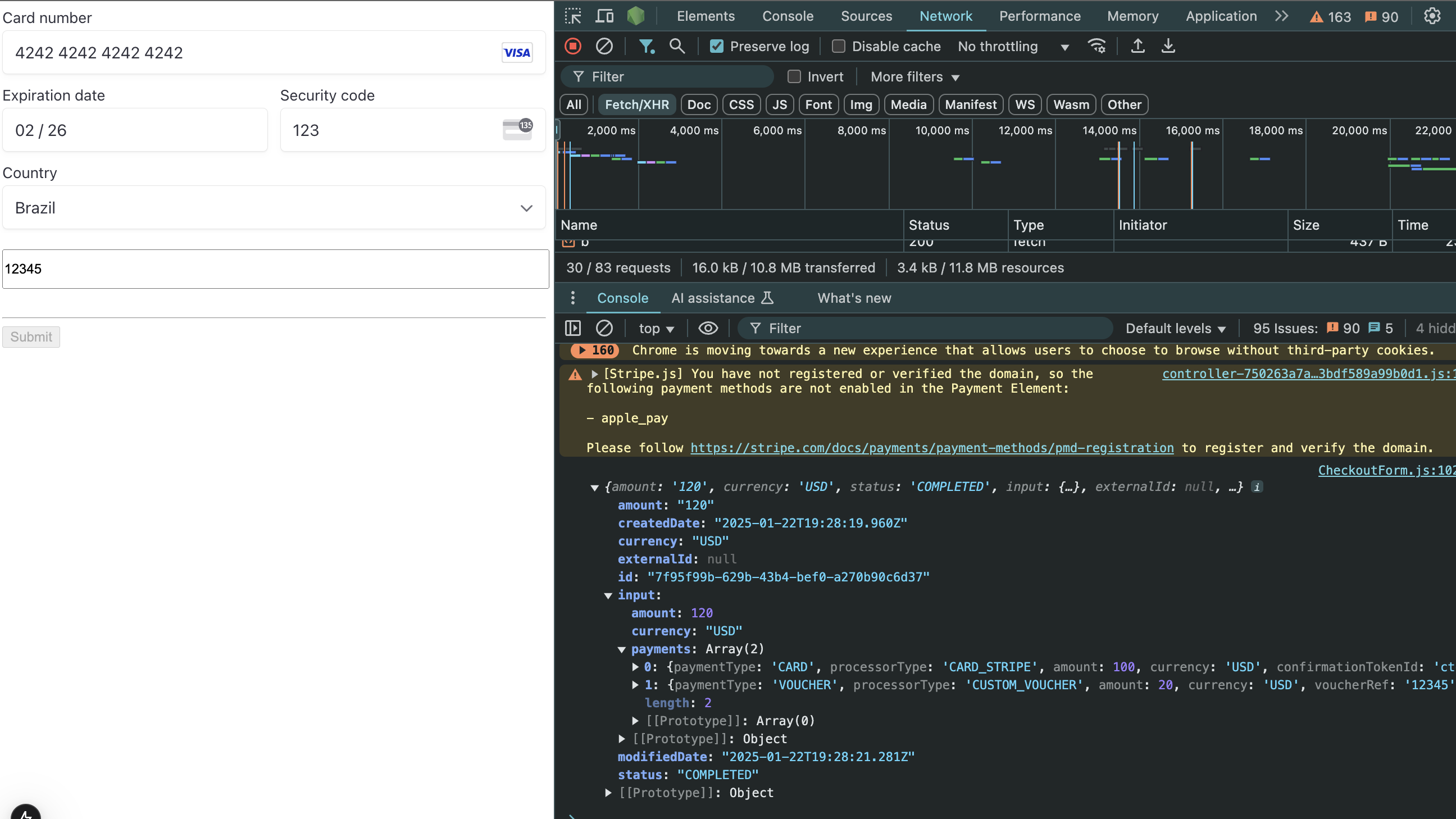
Task: Open the Stripe pmd-registration docs link
Action: (x=931, y=448)
